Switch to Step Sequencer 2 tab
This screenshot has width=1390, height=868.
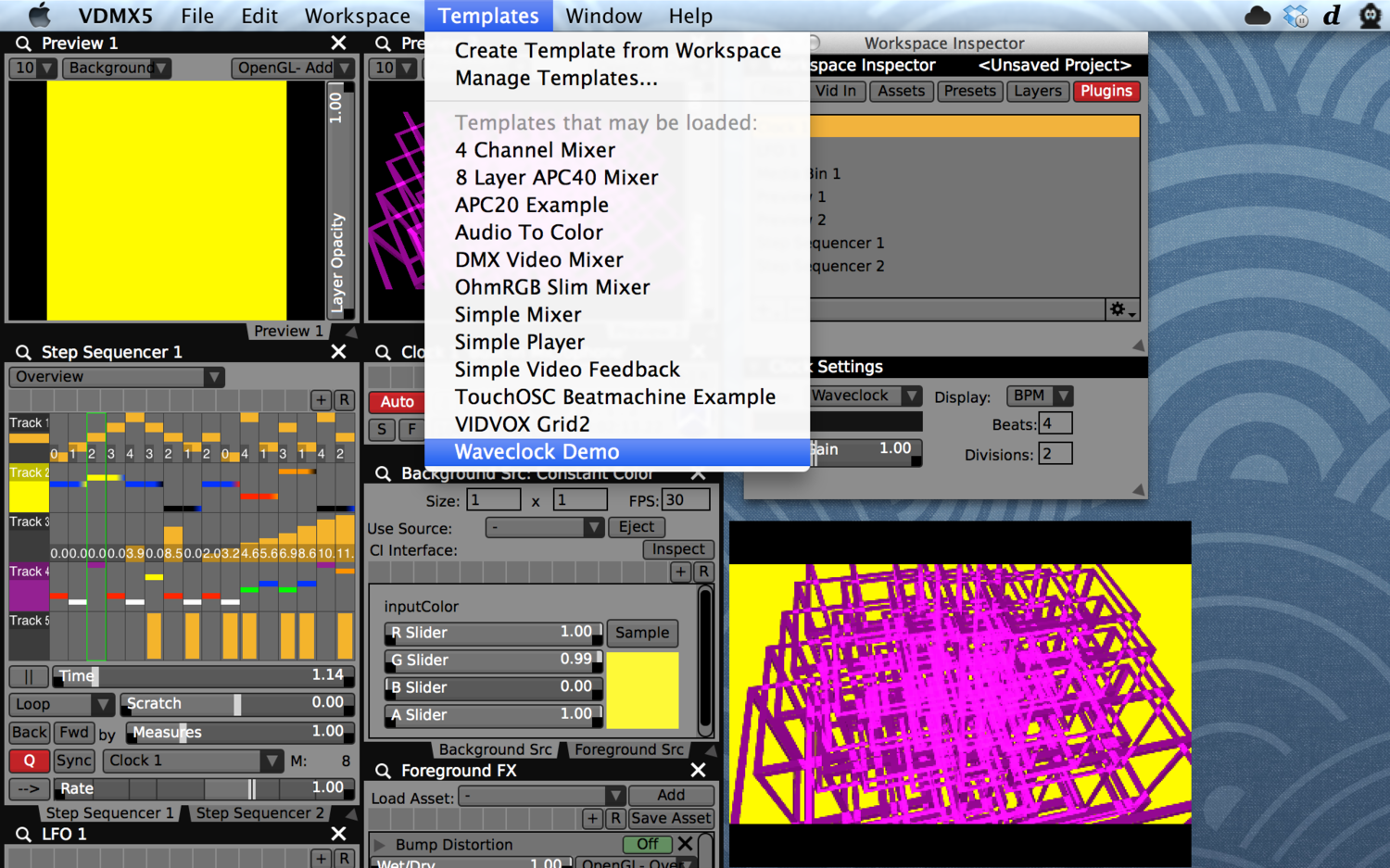tap(260, 812)
